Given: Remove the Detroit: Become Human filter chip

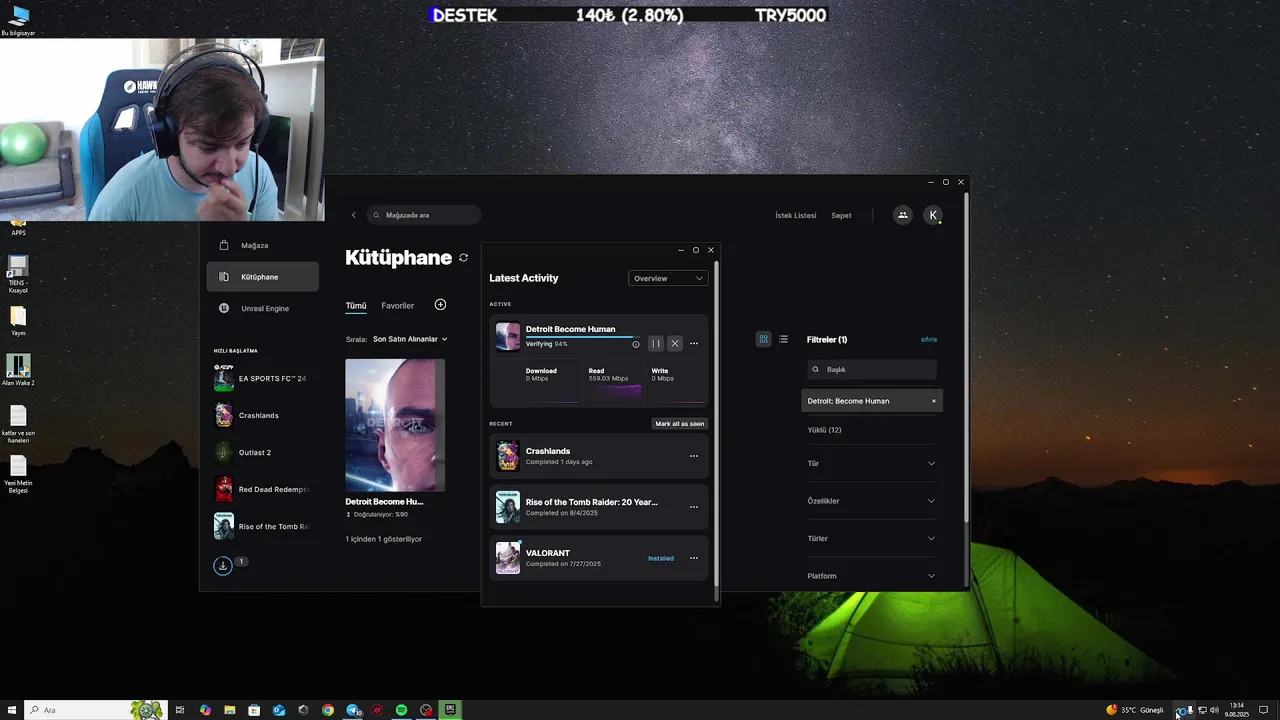Looking at the screenshot, I should tap(934, 401).
